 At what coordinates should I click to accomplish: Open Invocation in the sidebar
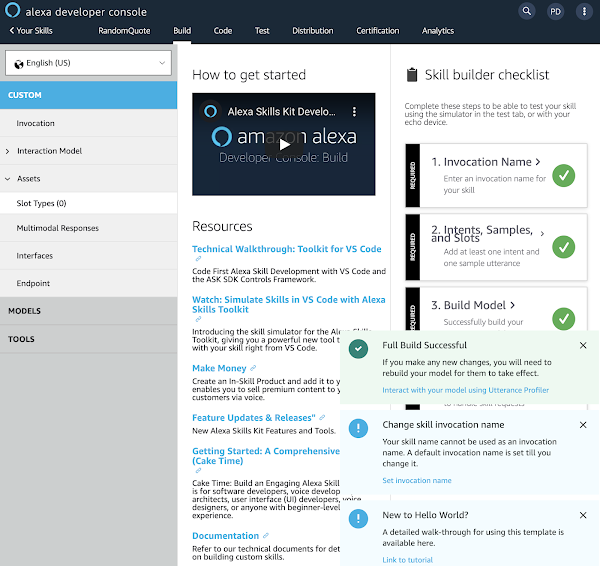click(x=88, y=123)
